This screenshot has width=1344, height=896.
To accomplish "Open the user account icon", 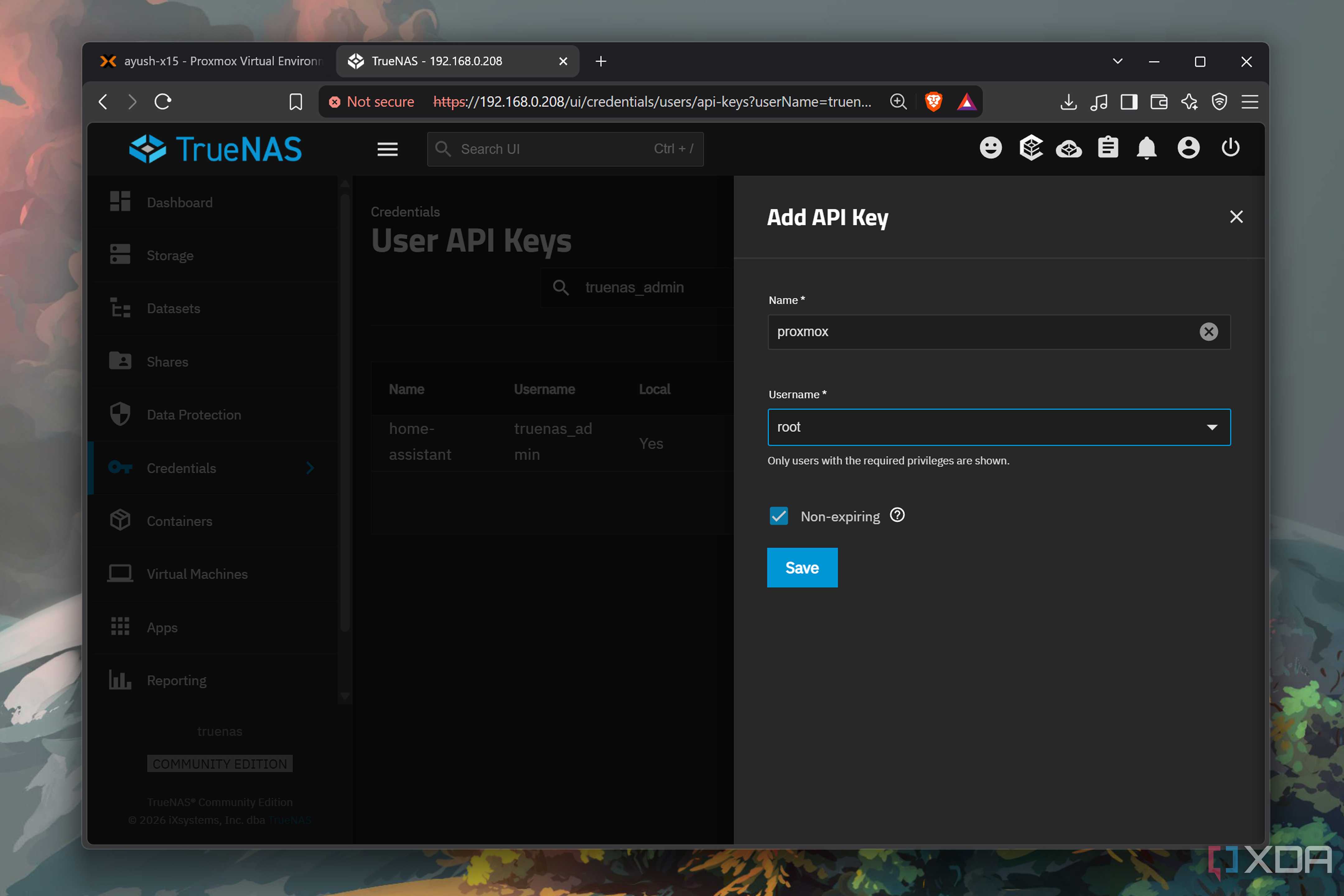I will coord(1188,148).
